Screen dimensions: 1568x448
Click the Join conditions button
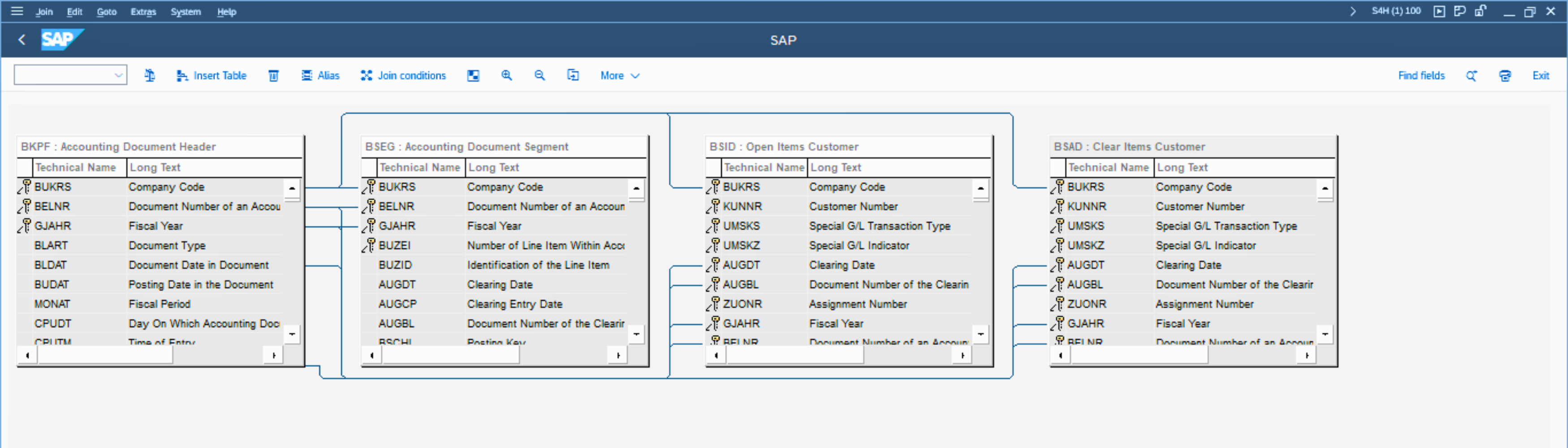403,75
